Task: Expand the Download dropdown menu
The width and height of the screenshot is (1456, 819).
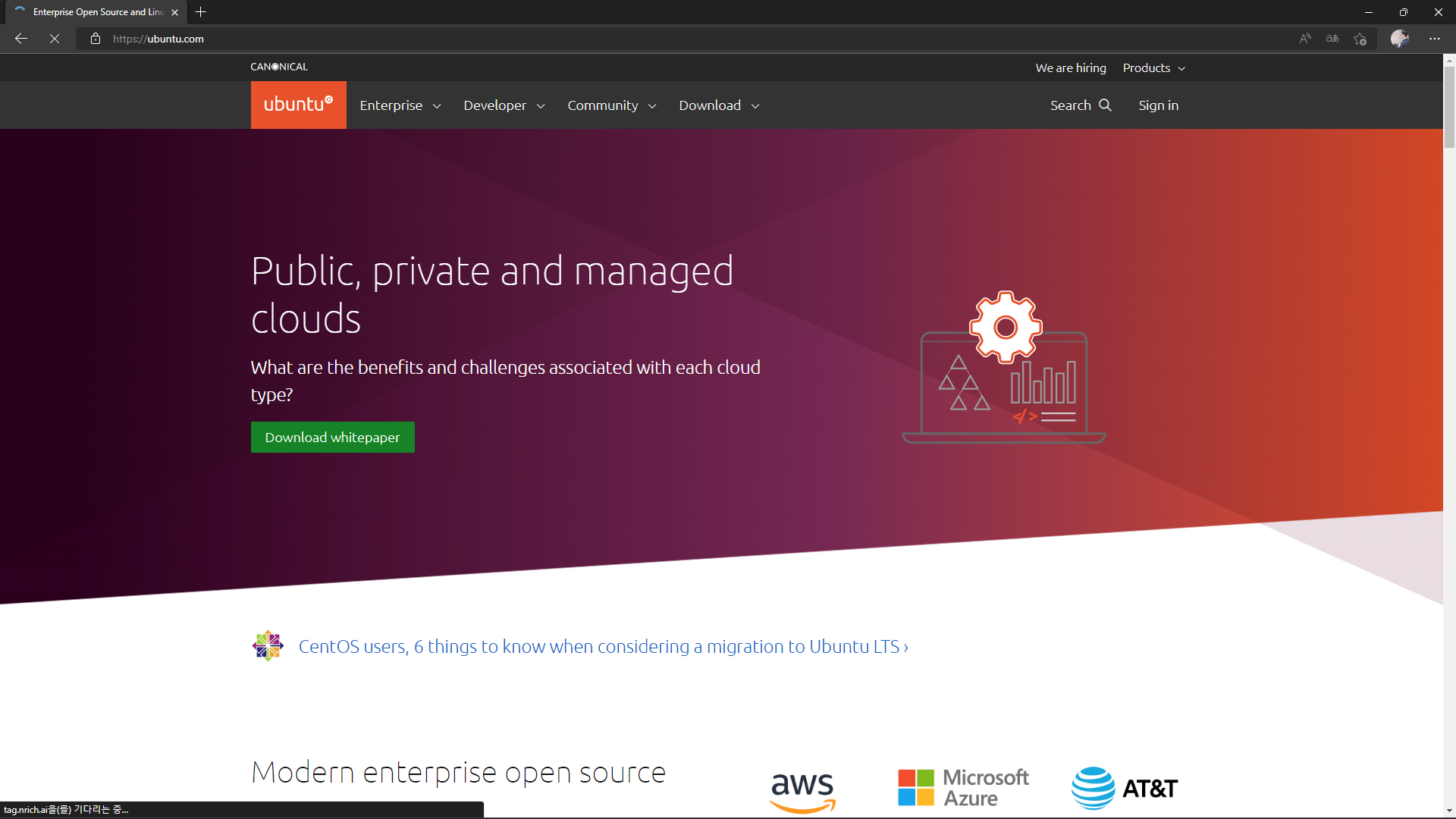Action: point(719,105)
